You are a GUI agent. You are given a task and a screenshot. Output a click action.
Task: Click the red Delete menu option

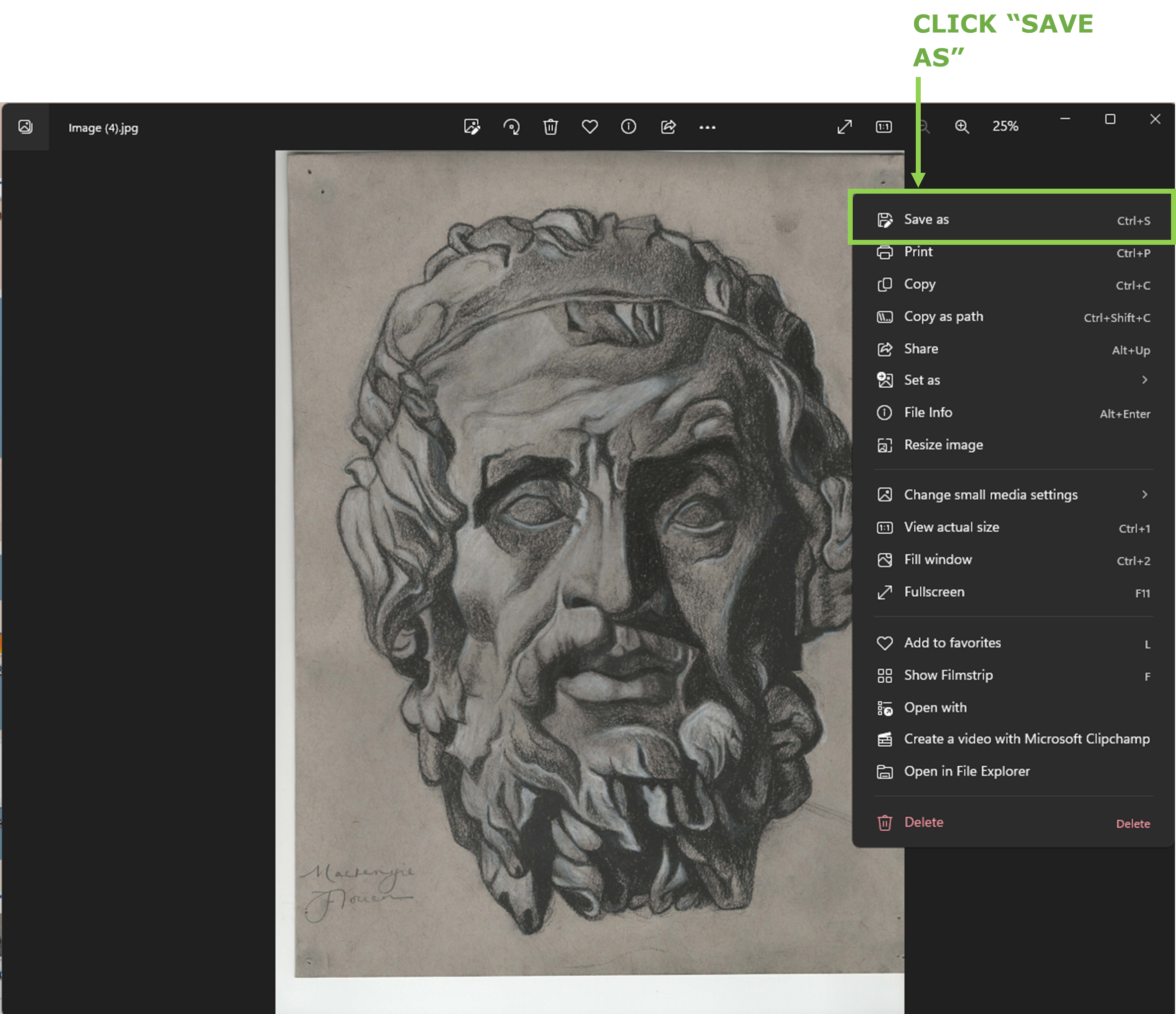pos(923,823)
